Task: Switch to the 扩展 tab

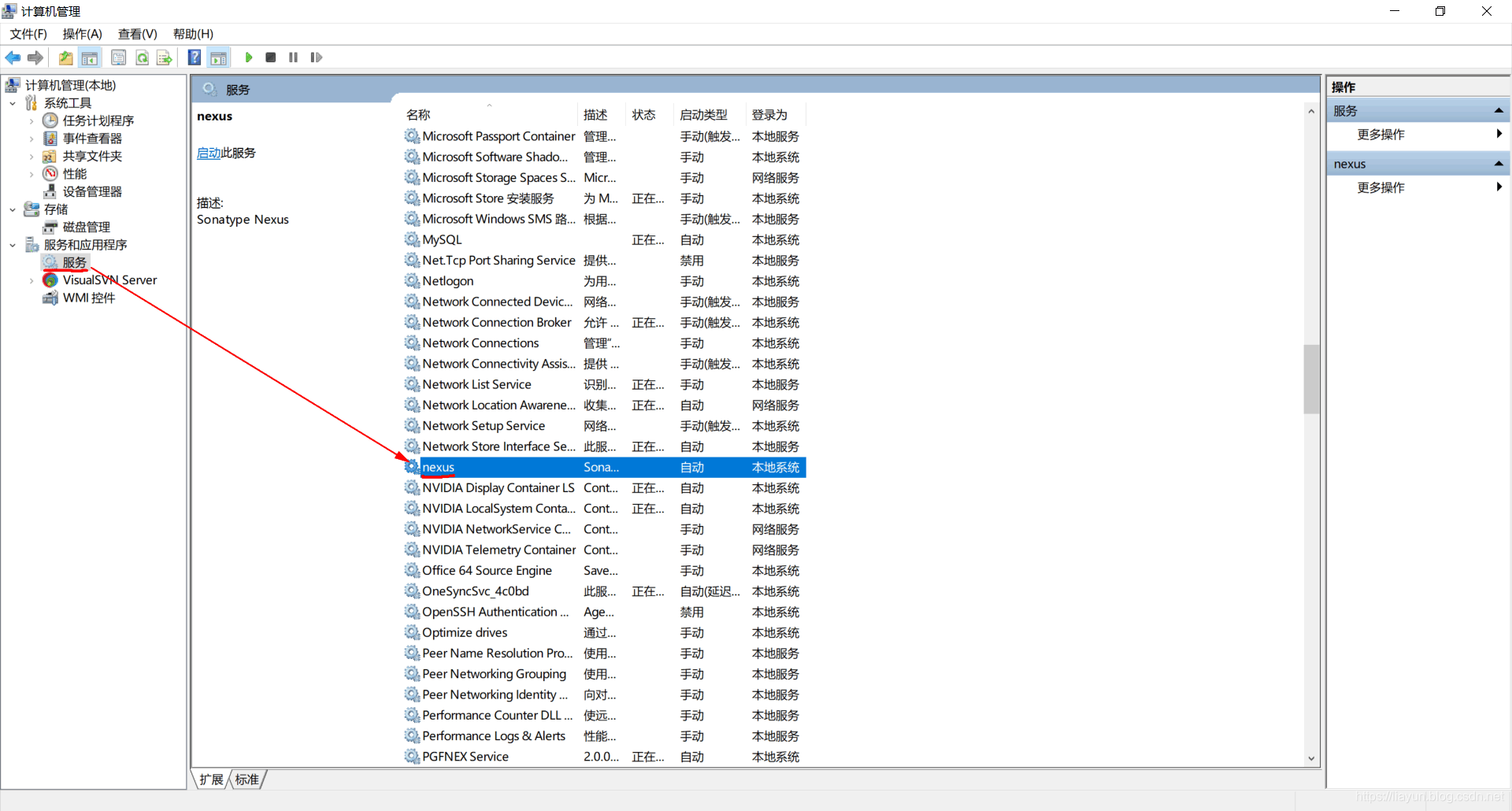Action: coord(211,780)
